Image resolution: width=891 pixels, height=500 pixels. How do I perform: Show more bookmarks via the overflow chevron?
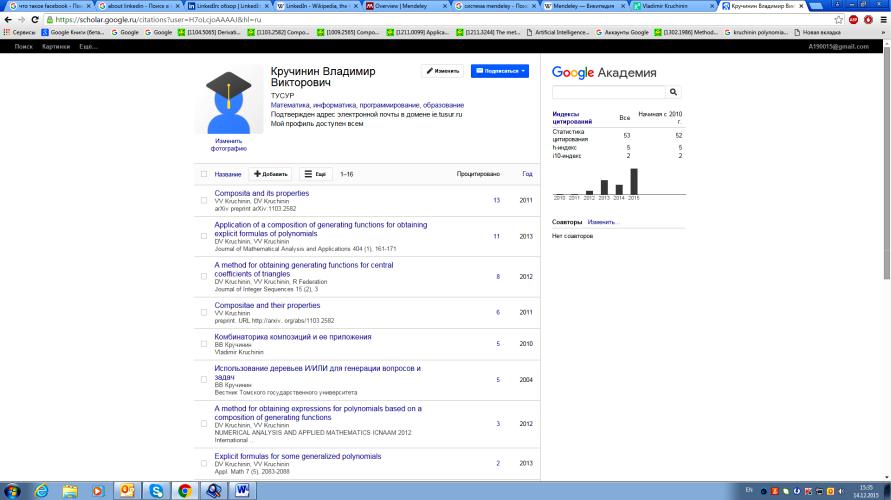click(x=883, y=32)
